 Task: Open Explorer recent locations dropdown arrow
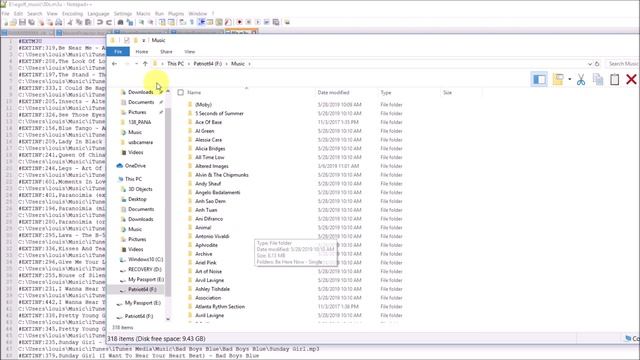pyautogui.click(x=136, y=64)
